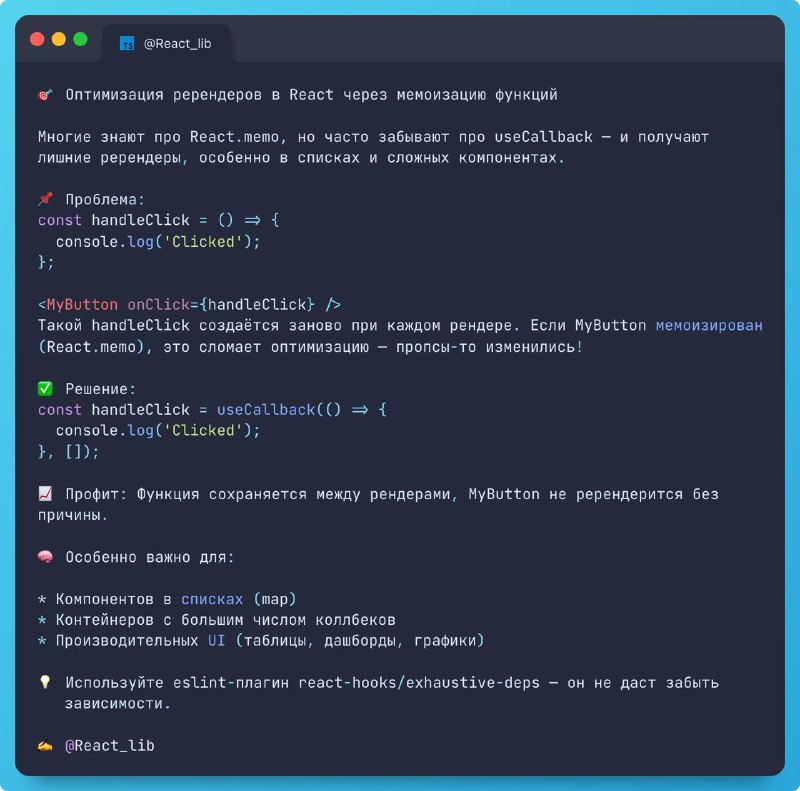Click the green maximize window dot
The image size is (800, 791).
[80, 39]
